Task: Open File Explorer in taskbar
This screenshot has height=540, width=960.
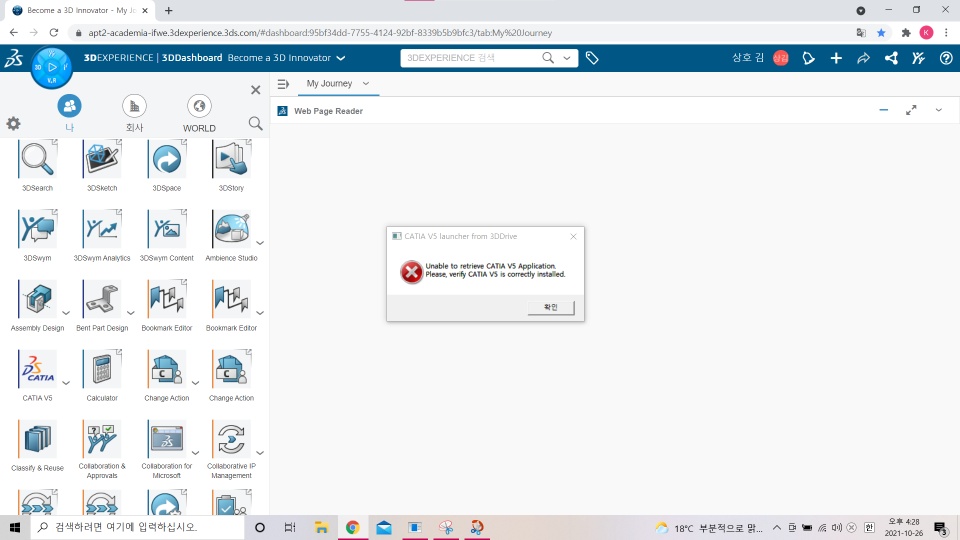Action: (321, 527)
